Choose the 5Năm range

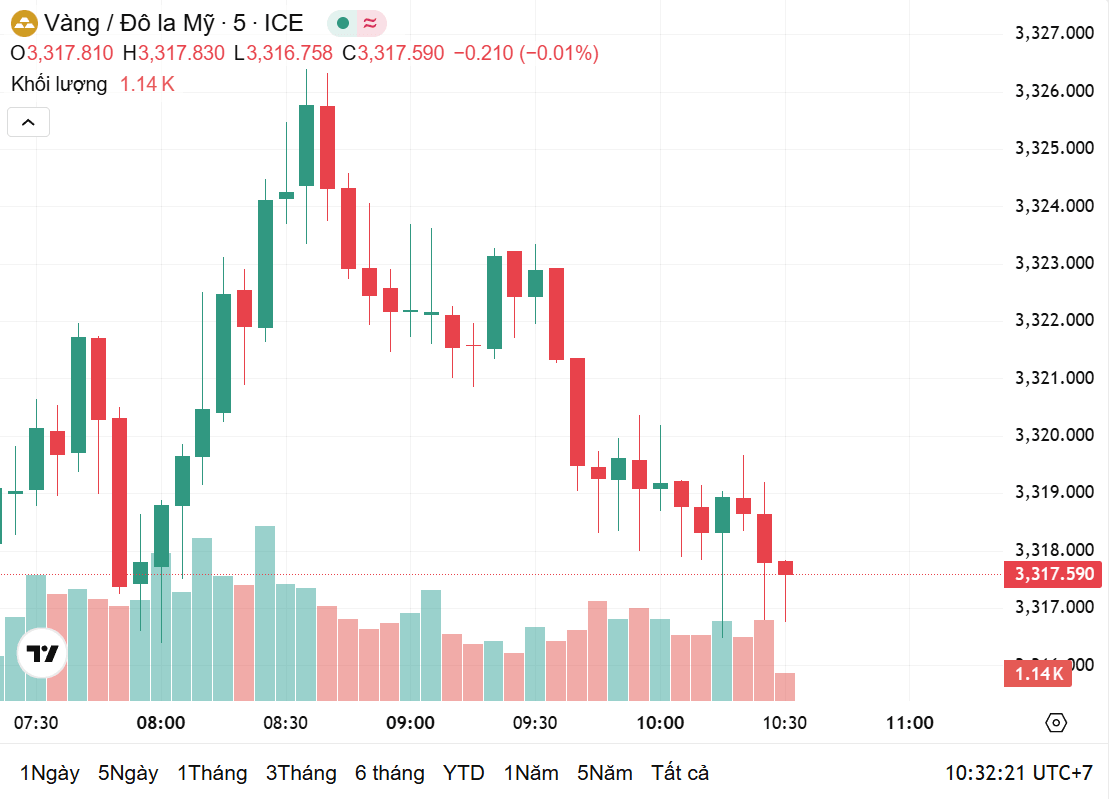tap(605, 773)
